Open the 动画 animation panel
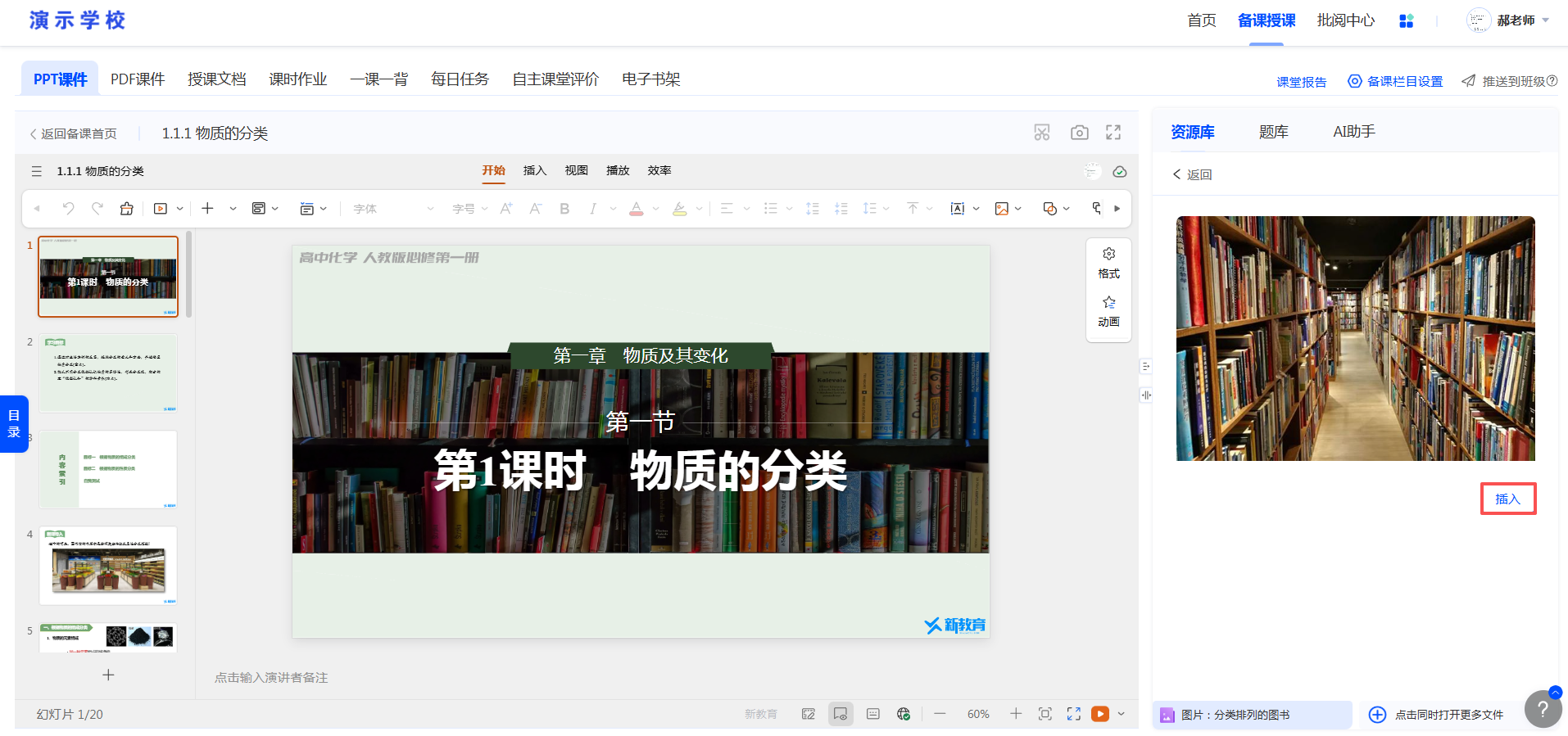This screenshot has height=736, width=1568. [x=1109, y=312]
